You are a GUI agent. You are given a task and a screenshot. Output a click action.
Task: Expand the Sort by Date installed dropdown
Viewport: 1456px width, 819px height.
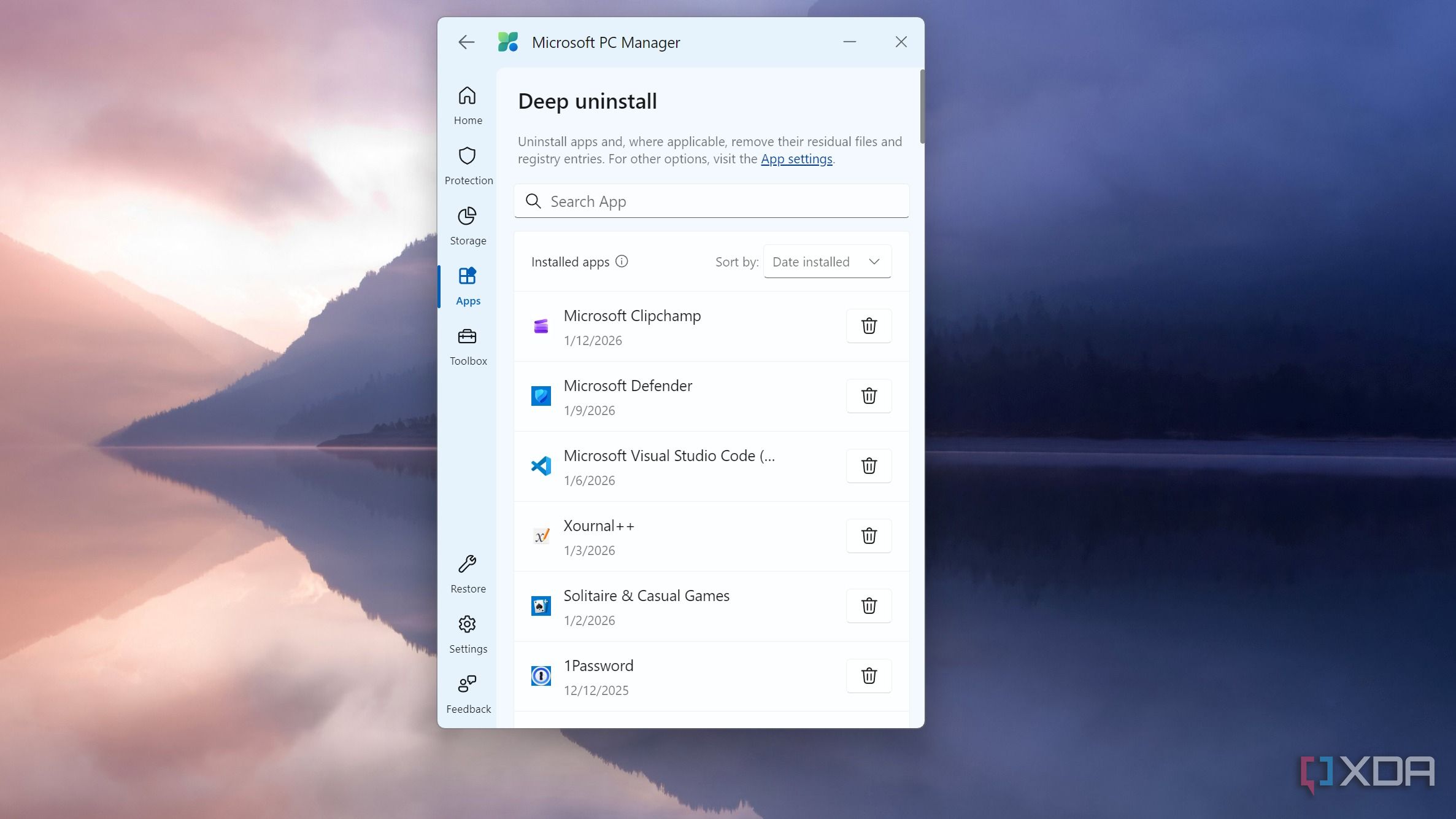click(x=826, y=262)
